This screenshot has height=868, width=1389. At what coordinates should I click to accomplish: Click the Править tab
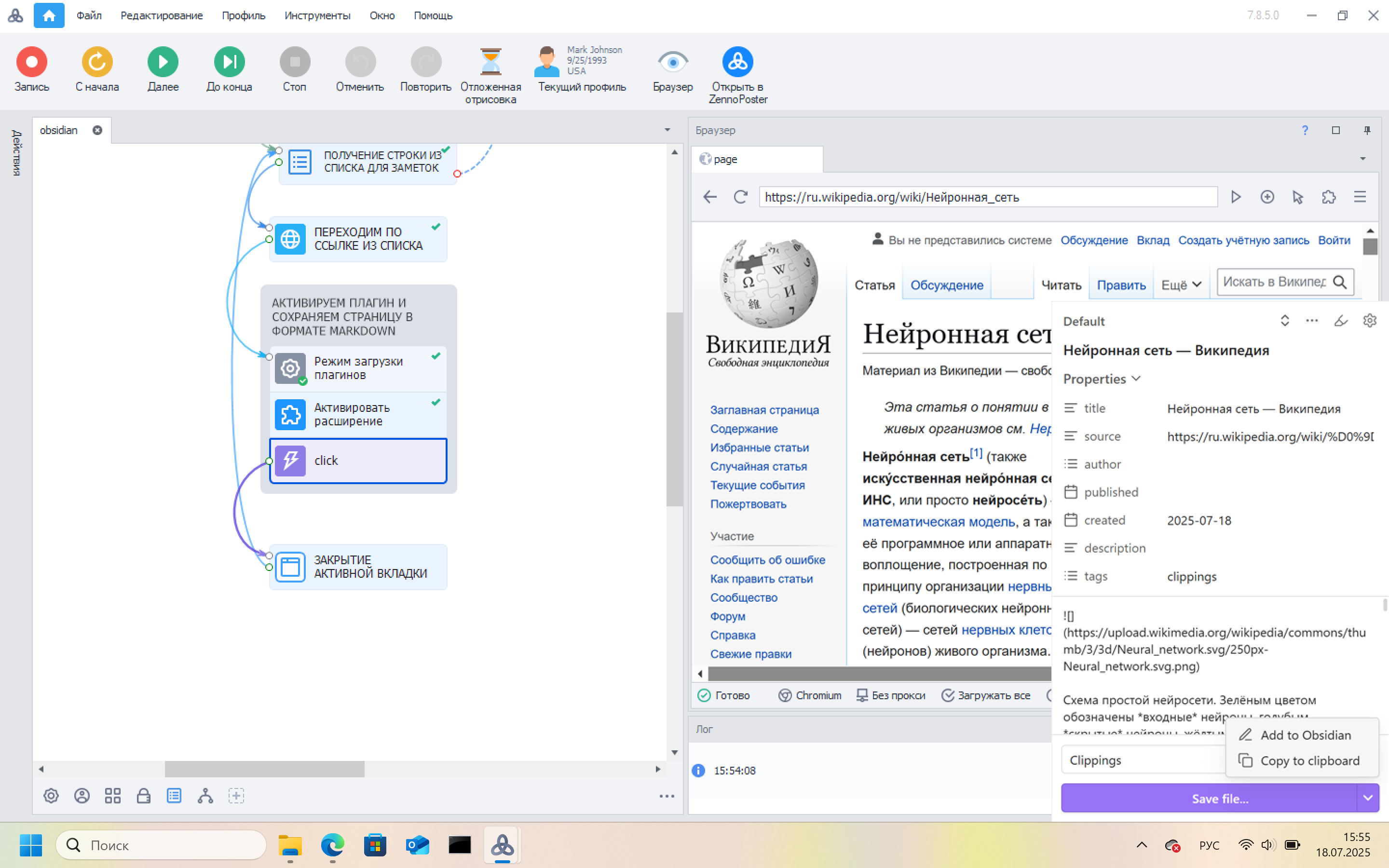1121,285
